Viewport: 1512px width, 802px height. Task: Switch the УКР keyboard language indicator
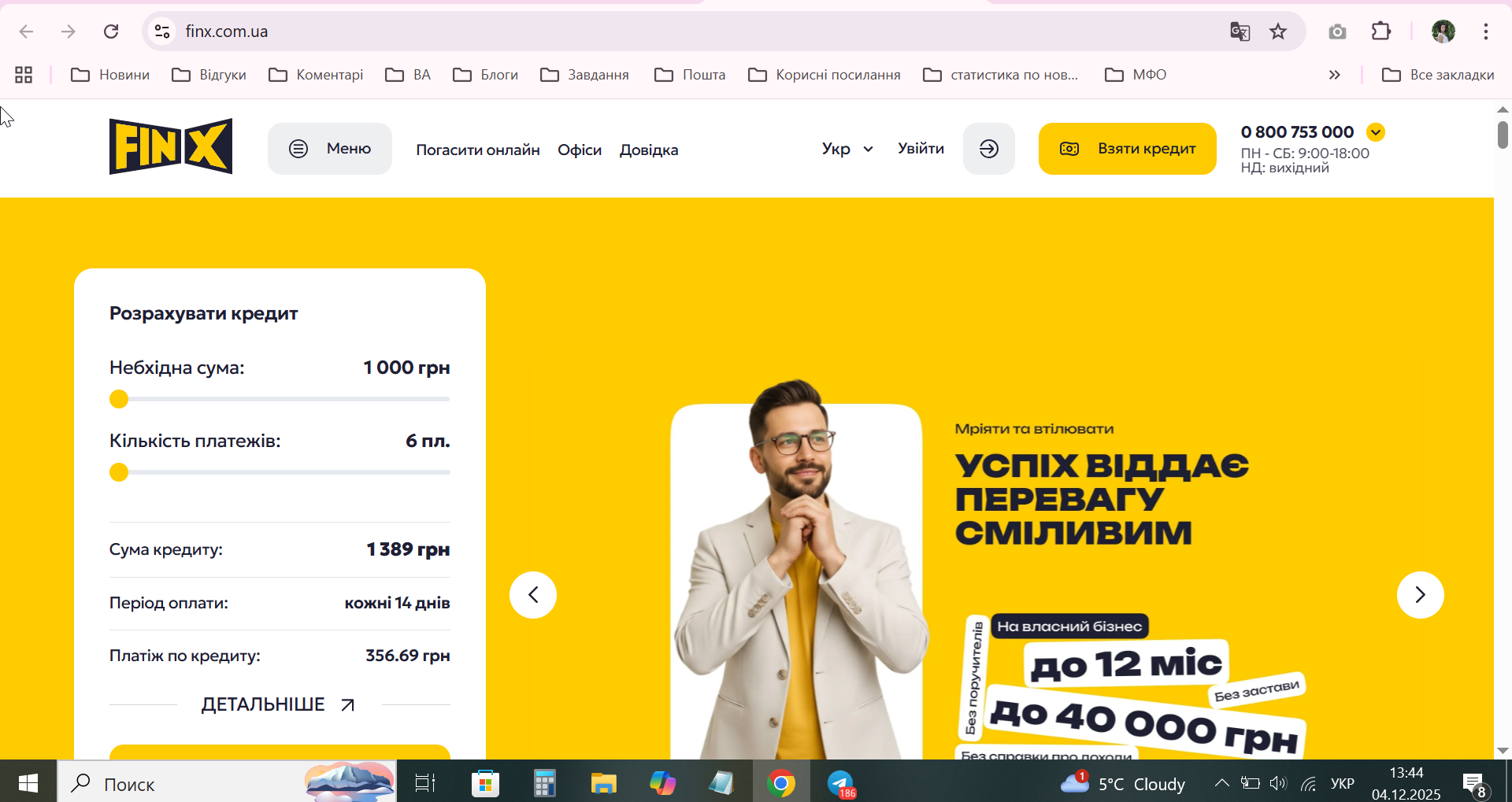pos(1343,784)
